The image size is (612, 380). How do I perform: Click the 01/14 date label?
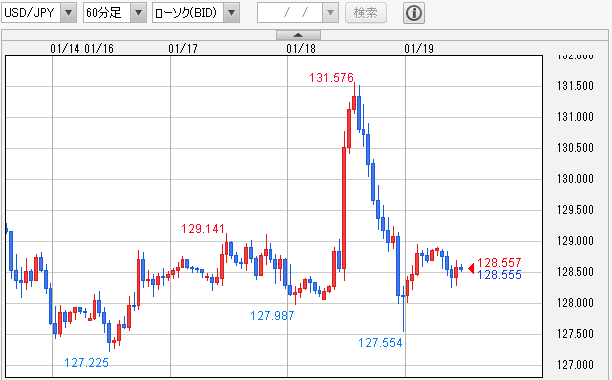pyautogui.click(x=65, y=49)
